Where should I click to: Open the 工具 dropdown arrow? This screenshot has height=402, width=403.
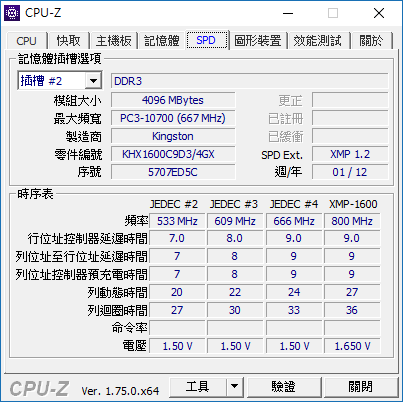point(235,387)
